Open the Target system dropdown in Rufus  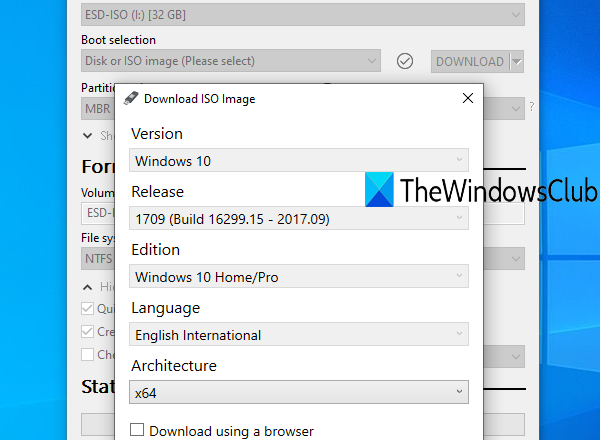[x=504, y=109]
